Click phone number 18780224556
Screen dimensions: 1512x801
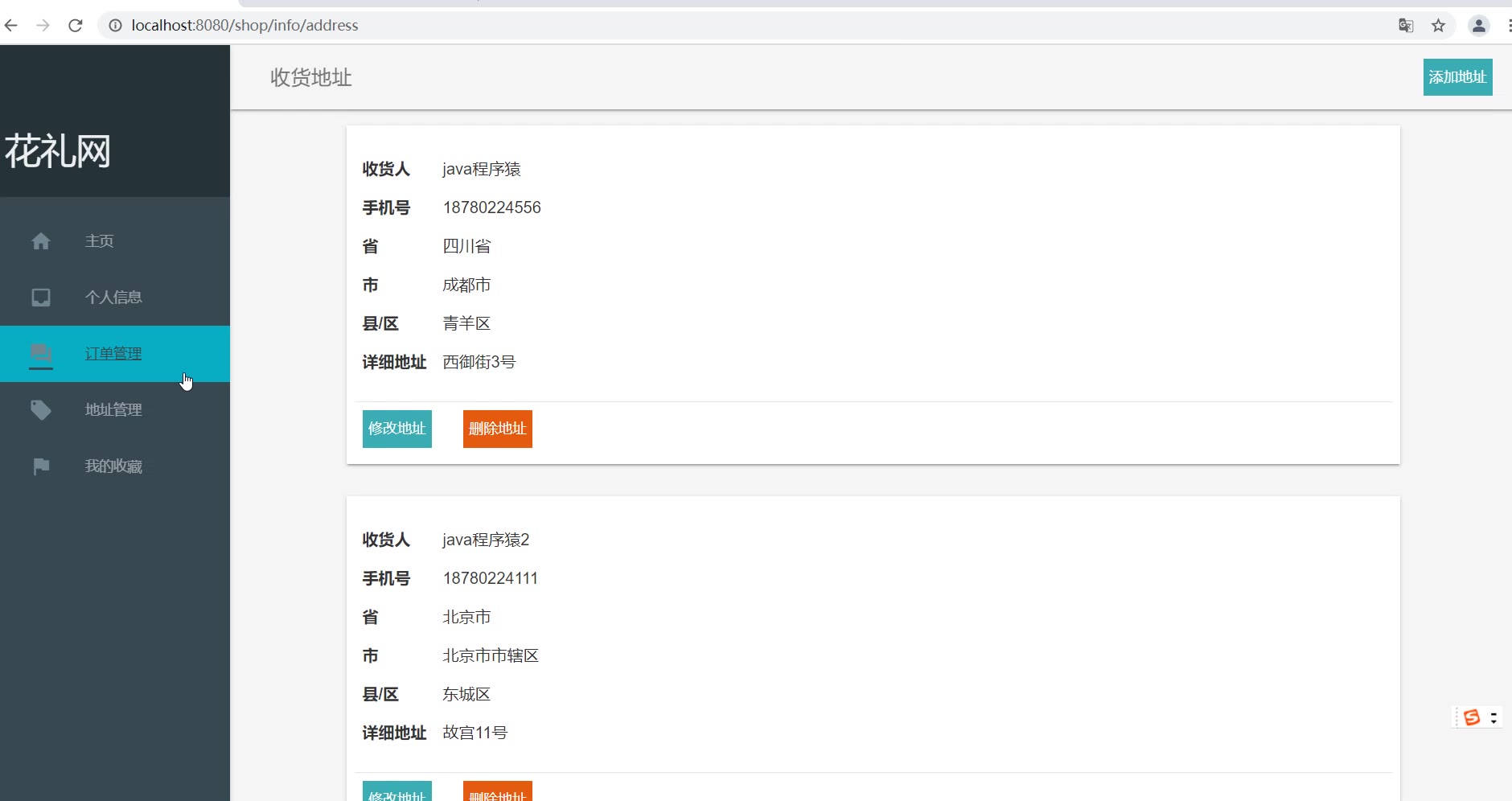coord(491,207)
